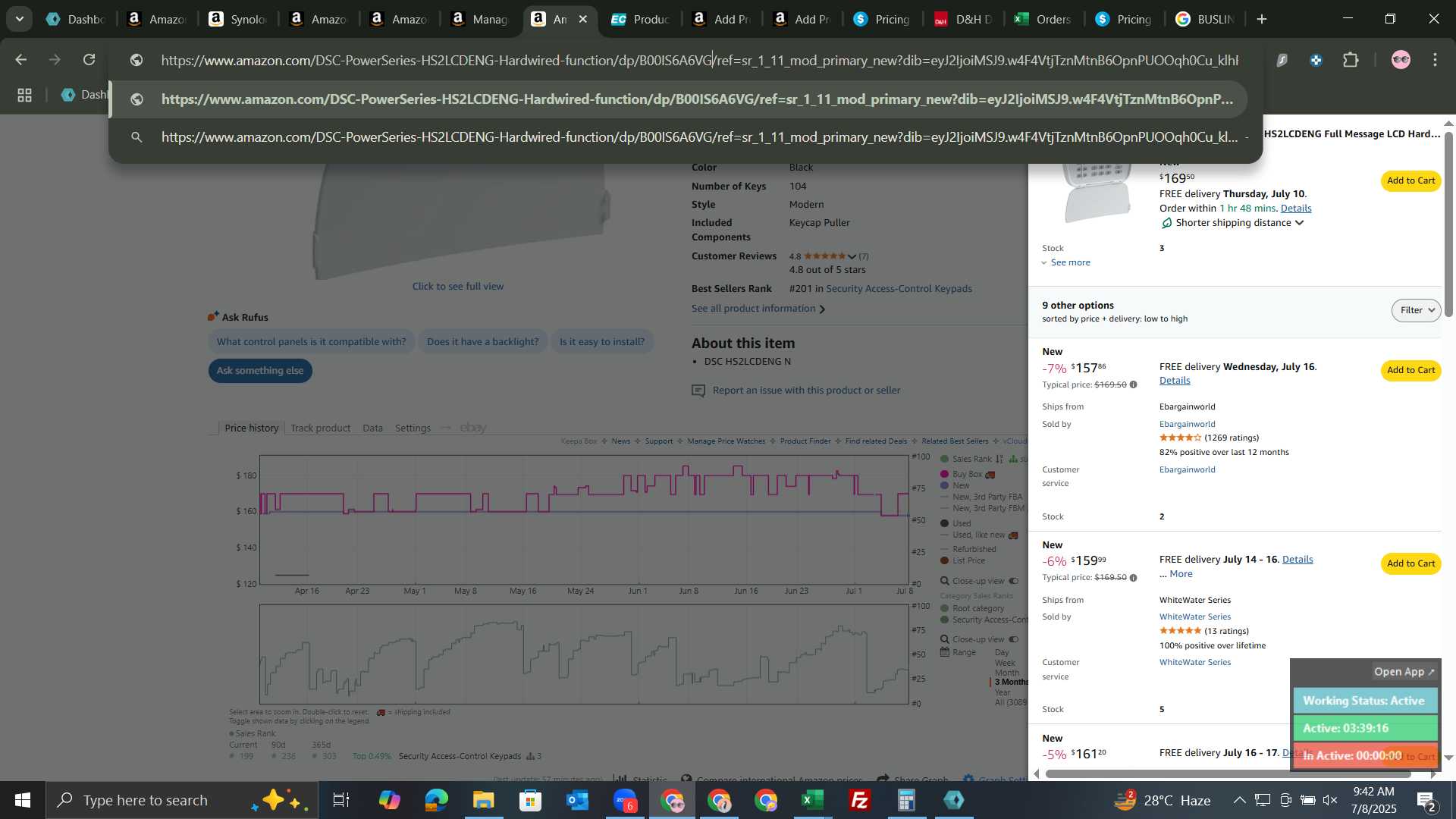1456x819 pixels.
Task: Toggle Buy Box legend series
Action: pos(966,475)
